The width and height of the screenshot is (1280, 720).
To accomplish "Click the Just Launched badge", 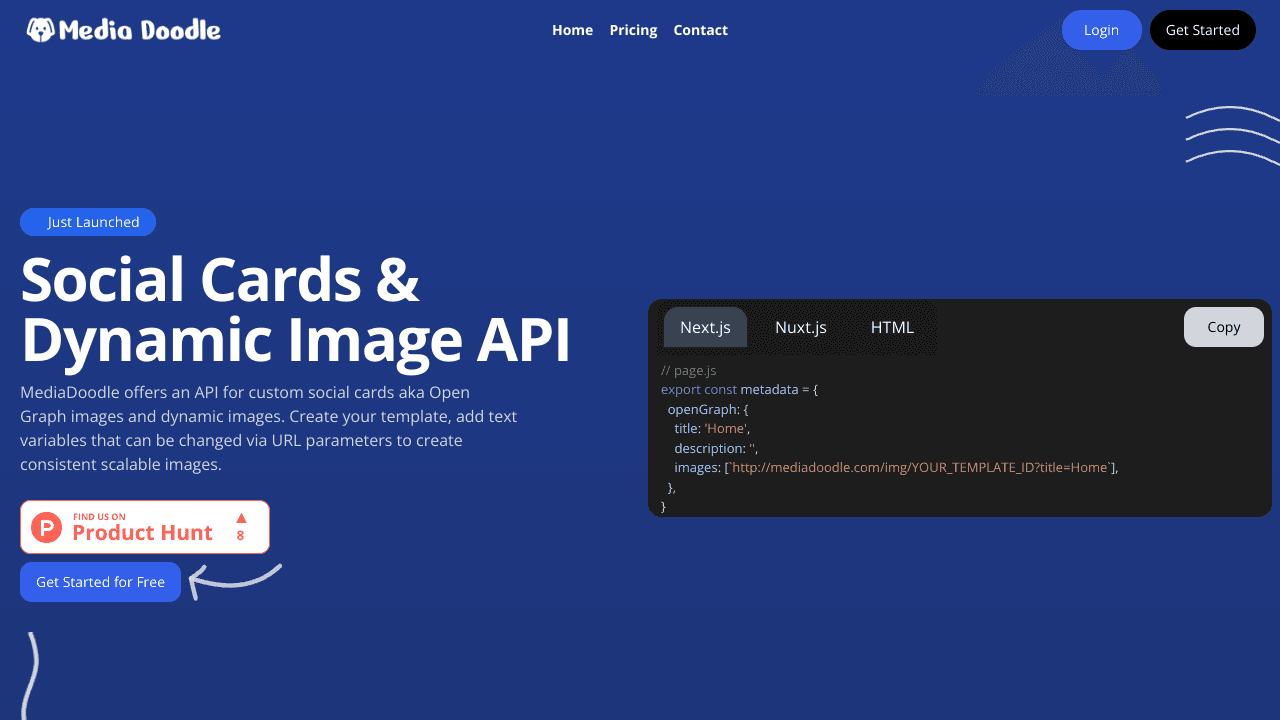I will click(x=88, y=222).
